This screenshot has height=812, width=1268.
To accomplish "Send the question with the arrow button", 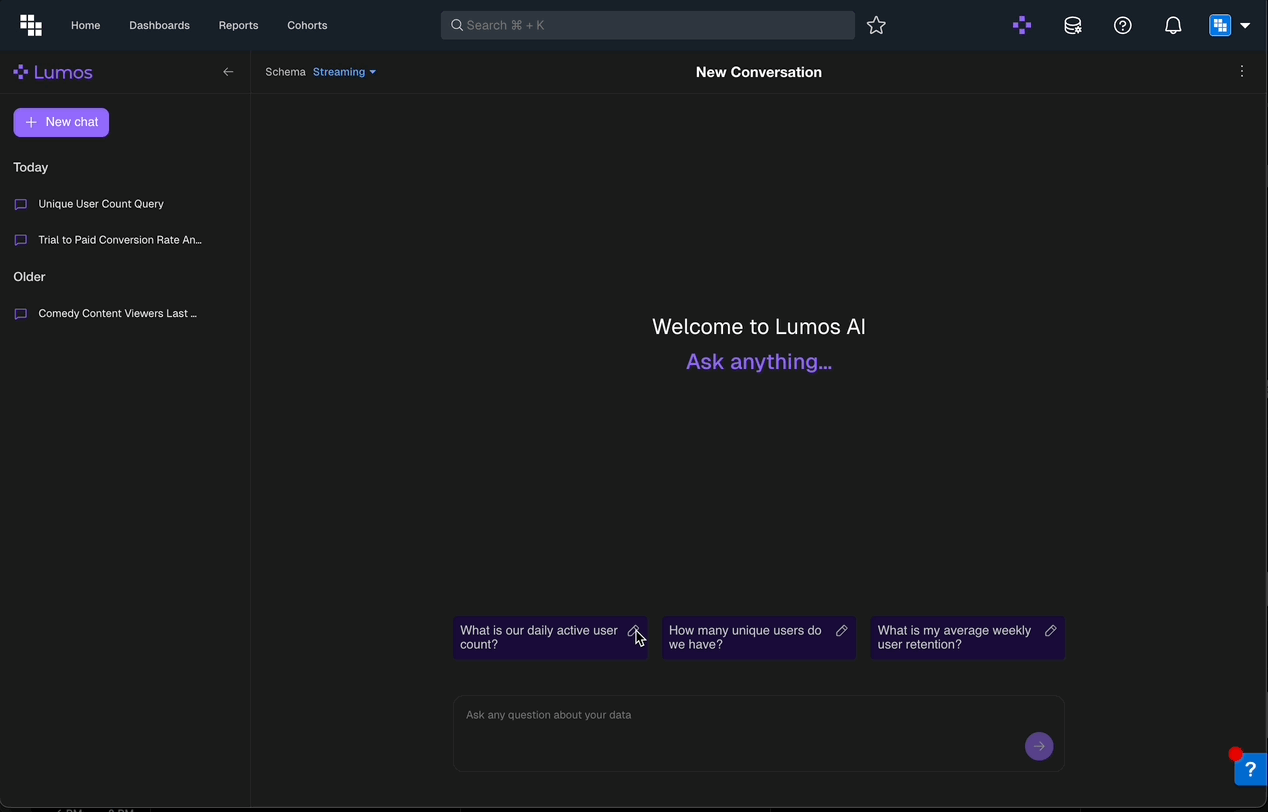I will coord(1039,746).
